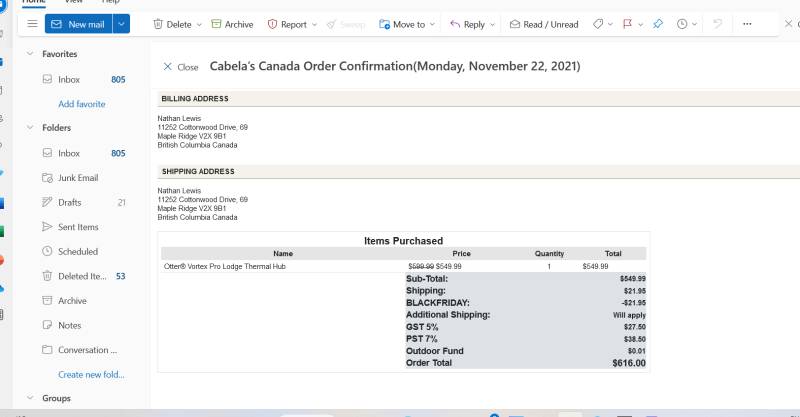Click the Add favorite link
The height and width of the screenshot is (417, 800).
[x=82, y=104]
